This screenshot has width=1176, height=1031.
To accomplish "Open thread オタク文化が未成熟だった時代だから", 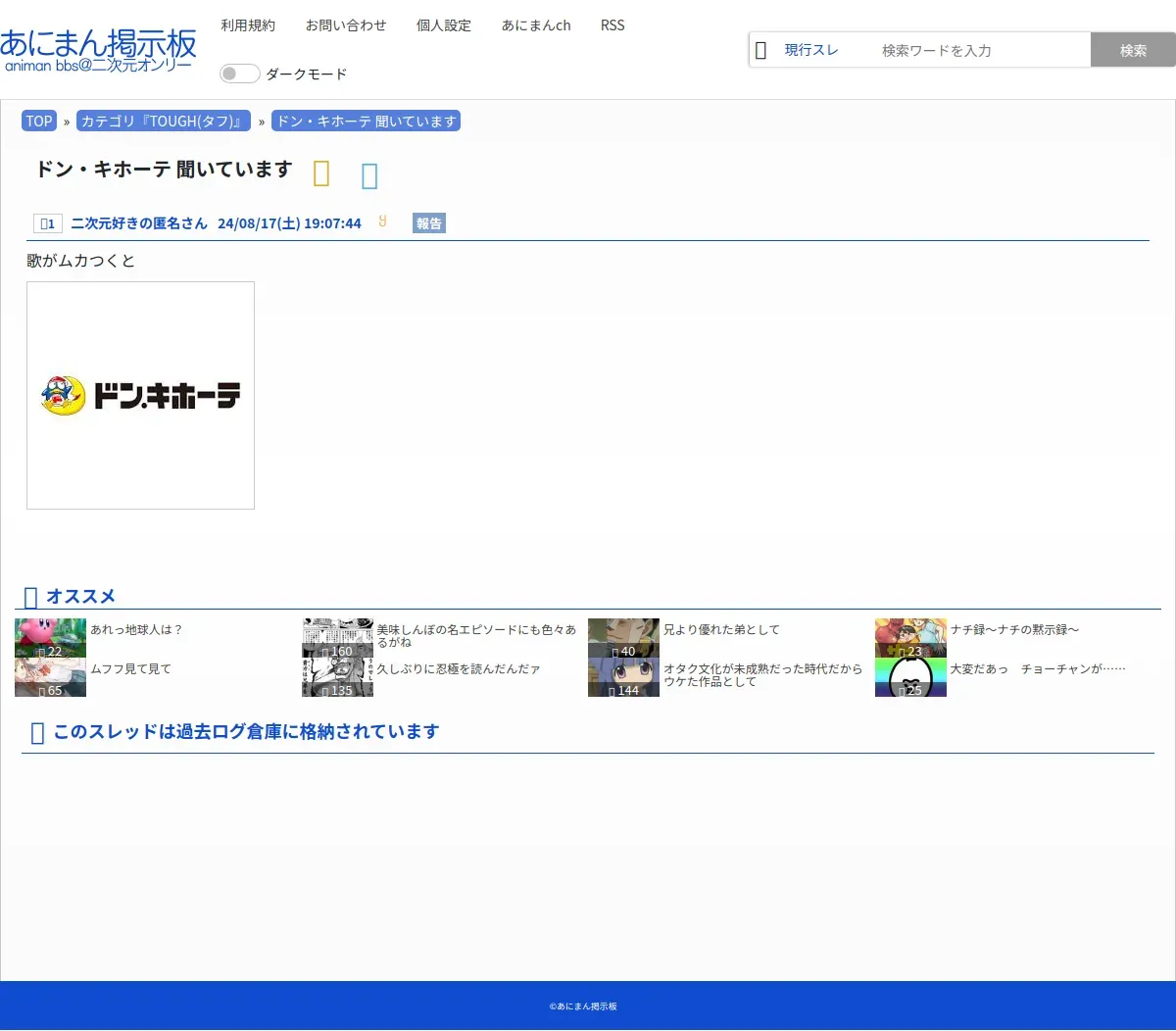I will coord(763,675).
